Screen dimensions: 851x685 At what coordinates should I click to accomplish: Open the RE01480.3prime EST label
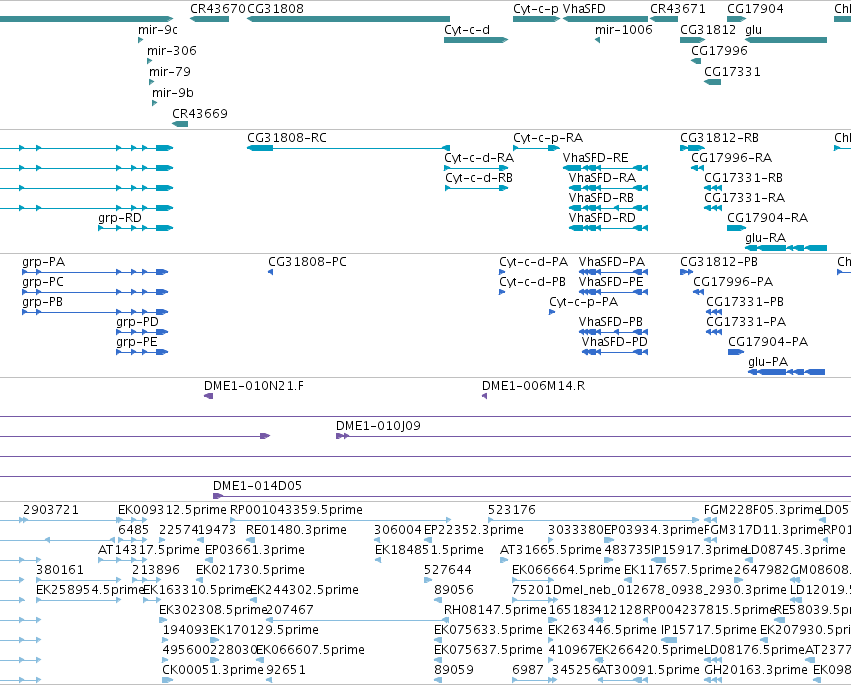point(296,530)
